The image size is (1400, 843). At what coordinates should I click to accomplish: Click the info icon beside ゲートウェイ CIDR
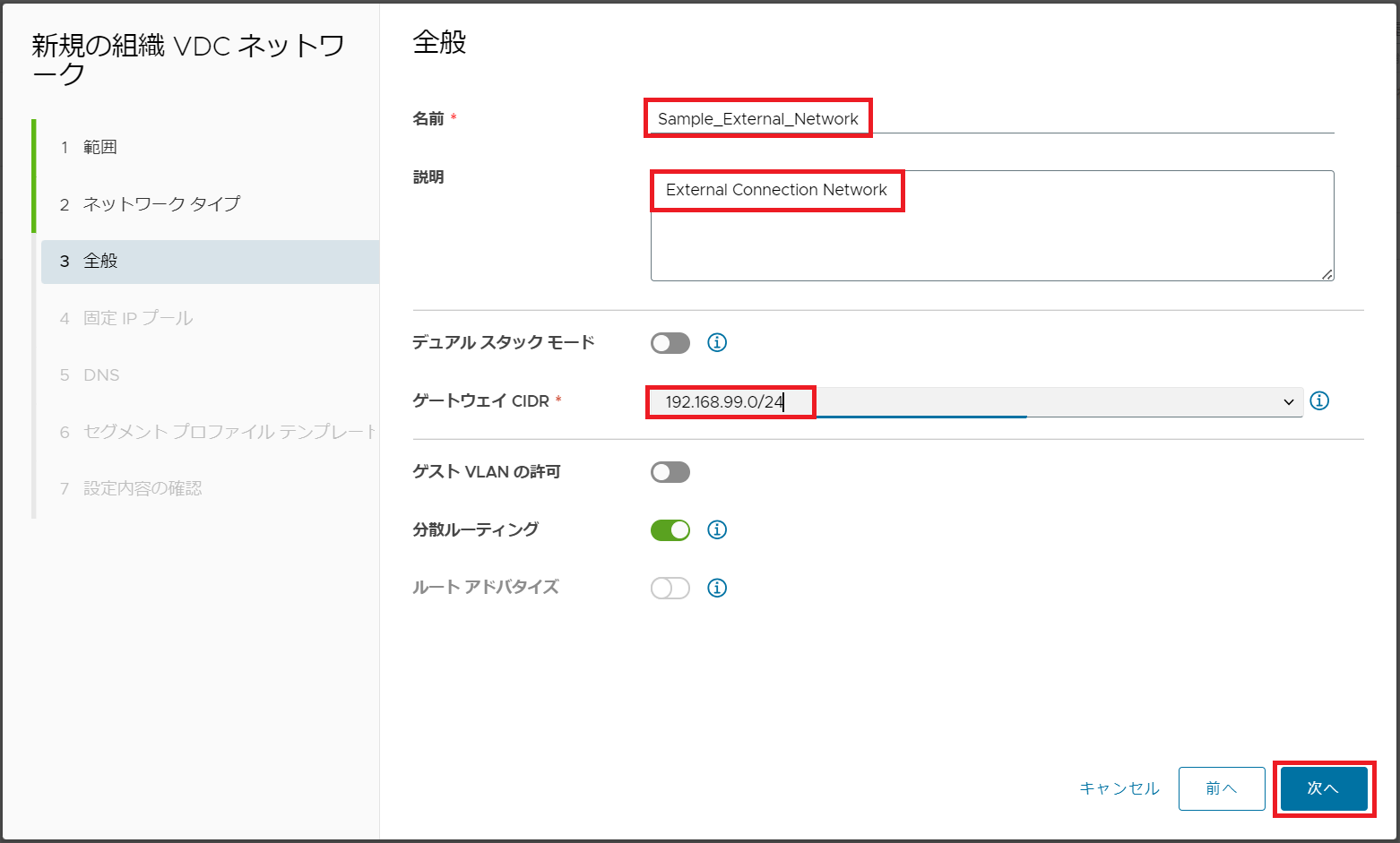click(x=1319, y=400)
